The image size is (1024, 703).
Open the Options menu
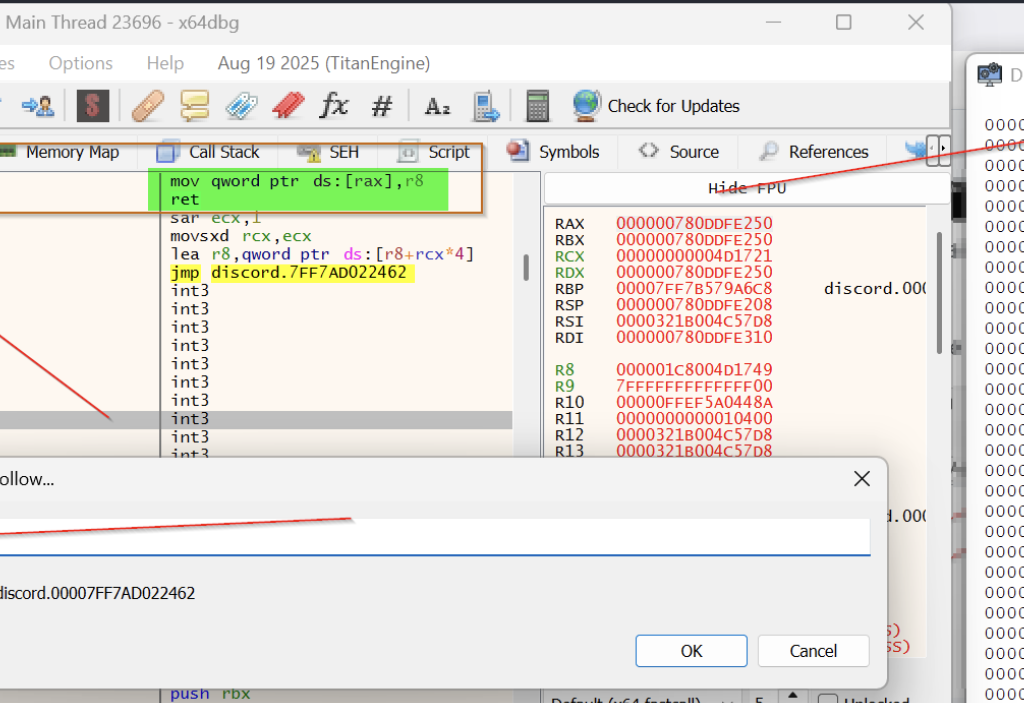point(80,63)
